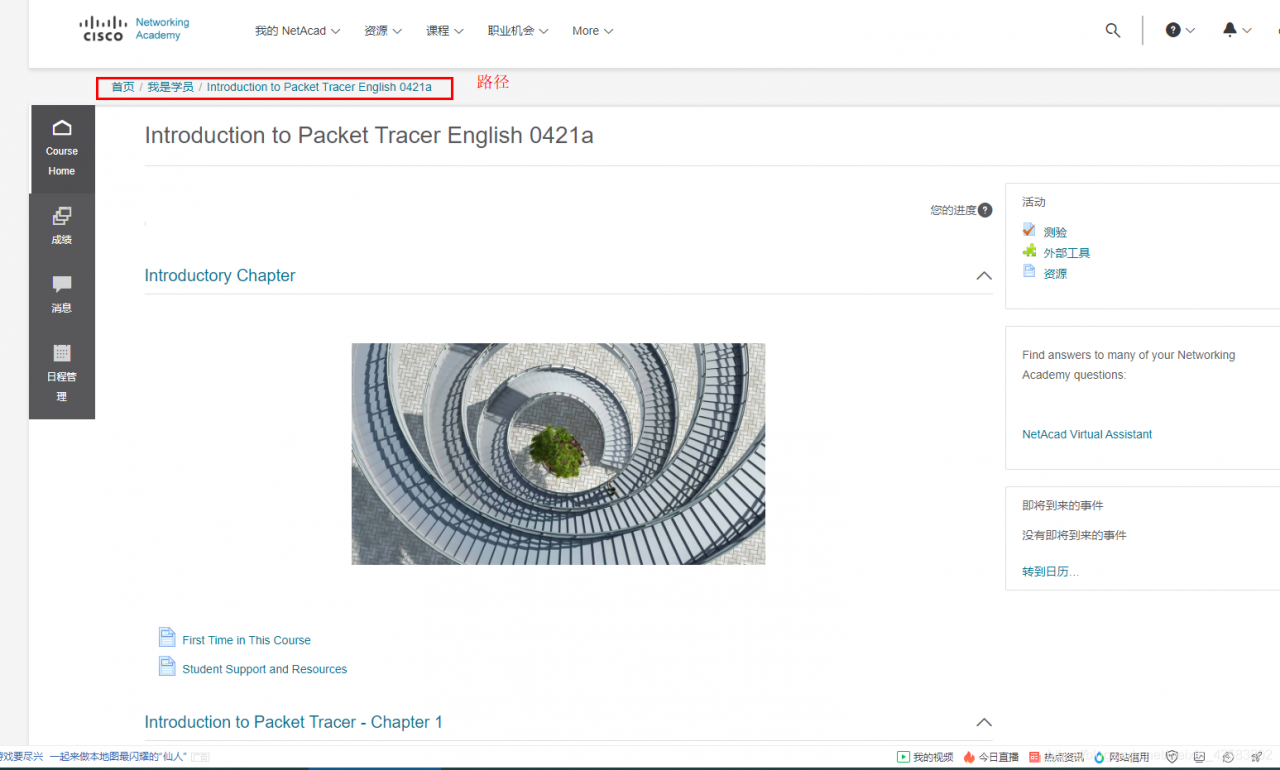Viewport: 1280px width, 770px height.
Task: Collapse the Chapter 1 section chevron
Action: pyautogui.click(x=984, y=722)
